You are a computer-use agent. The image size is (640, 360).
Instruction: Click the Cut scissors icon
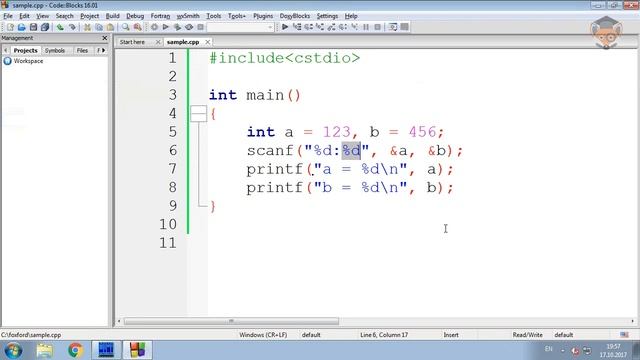tap(87, 27)
